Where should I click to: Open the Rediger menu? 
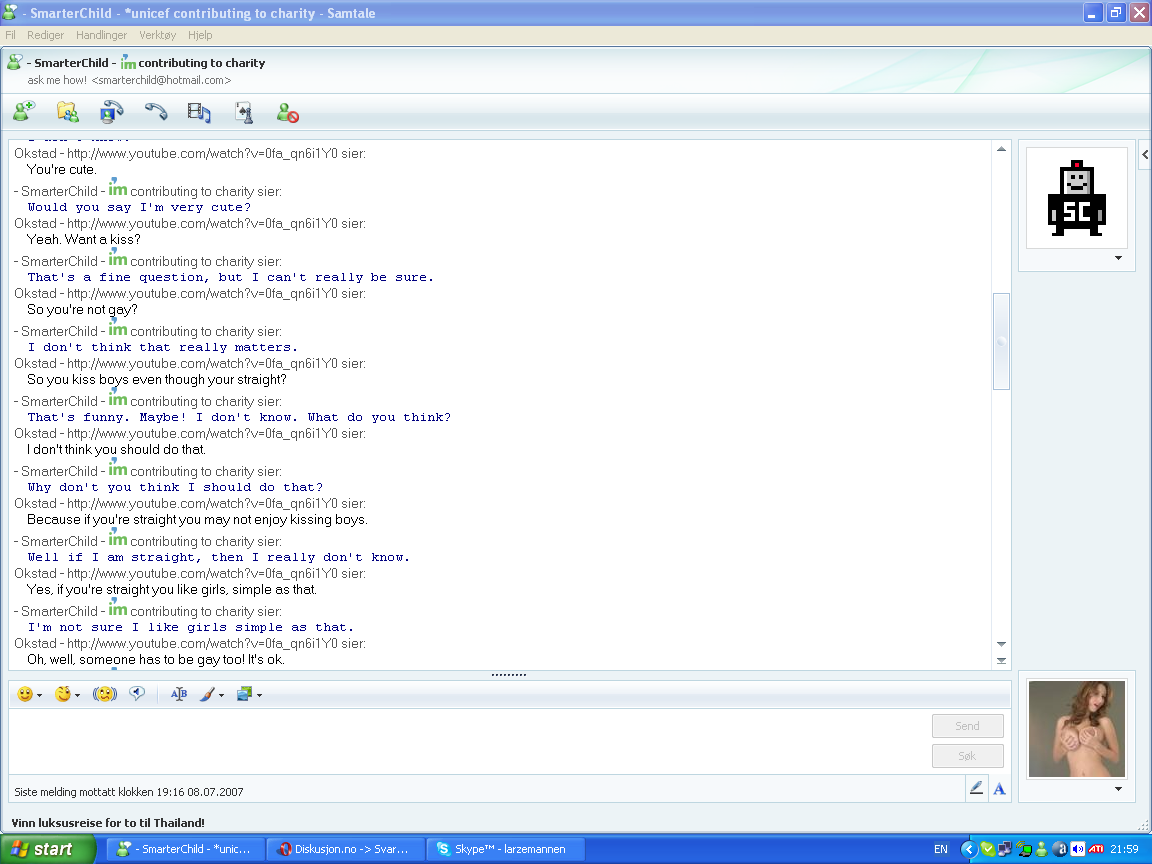tap(46, 35)
